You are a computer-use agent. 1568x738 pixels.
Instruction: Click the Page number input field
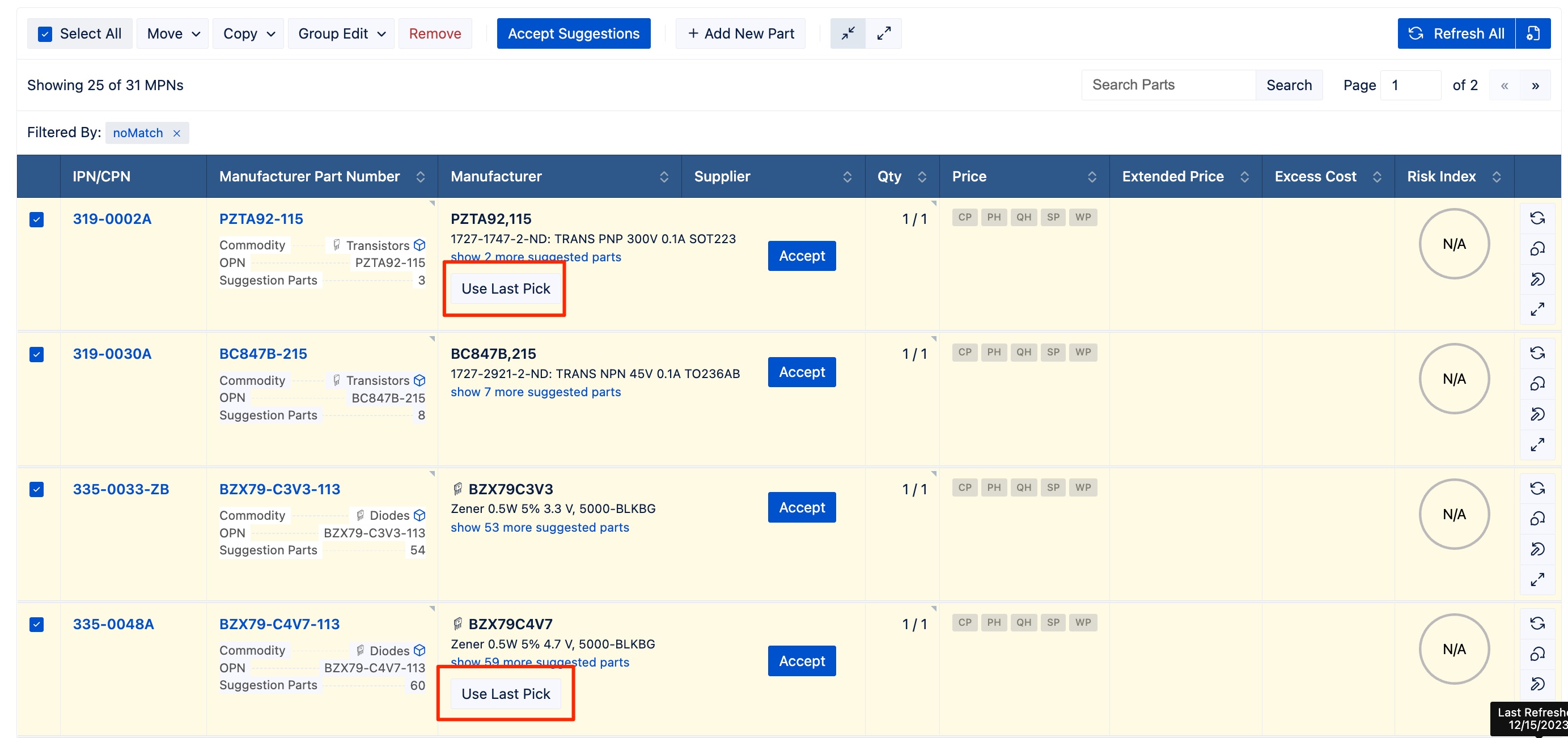pyautogui.click(x=1410, y=85)
